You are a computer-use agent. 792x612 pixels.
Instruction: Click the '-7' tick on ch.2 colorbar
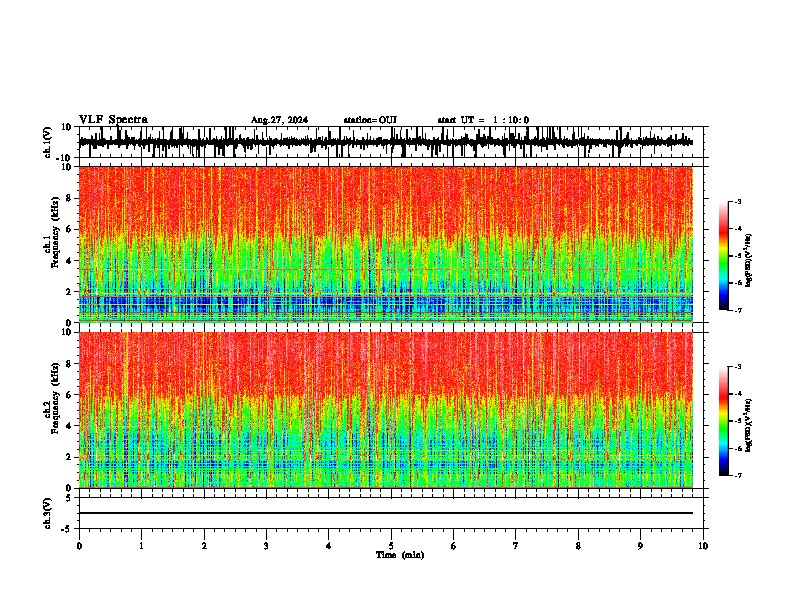click(737, 475)
